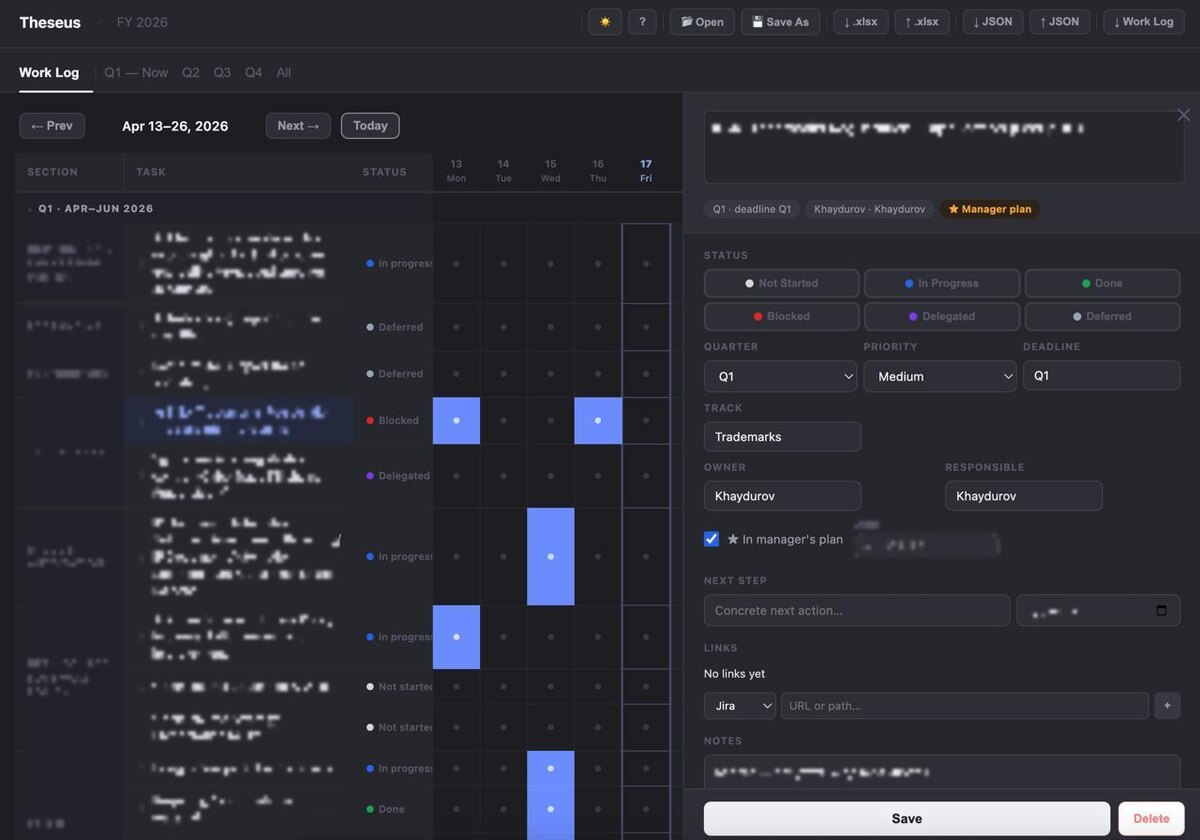Select the 14 Tue day column header
Viewport: 1200px width, 840px height.
tap(503, 171)
